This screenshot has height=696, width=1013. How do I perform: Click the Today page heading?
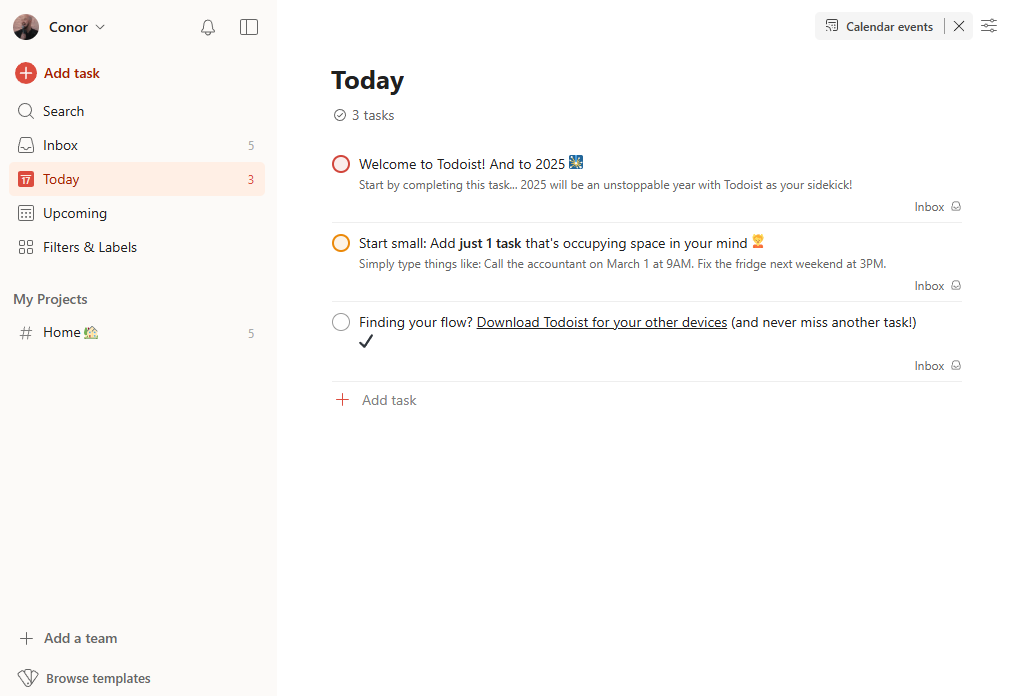[x=368, y=80]
